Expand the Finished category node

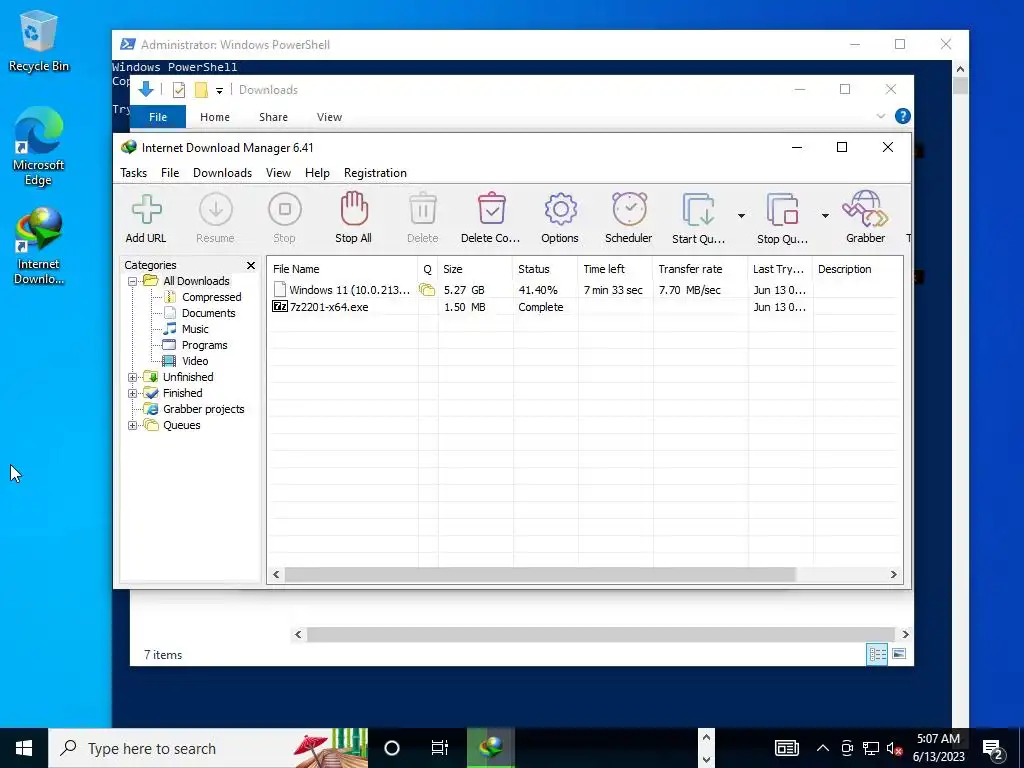(x=133, y=394)
